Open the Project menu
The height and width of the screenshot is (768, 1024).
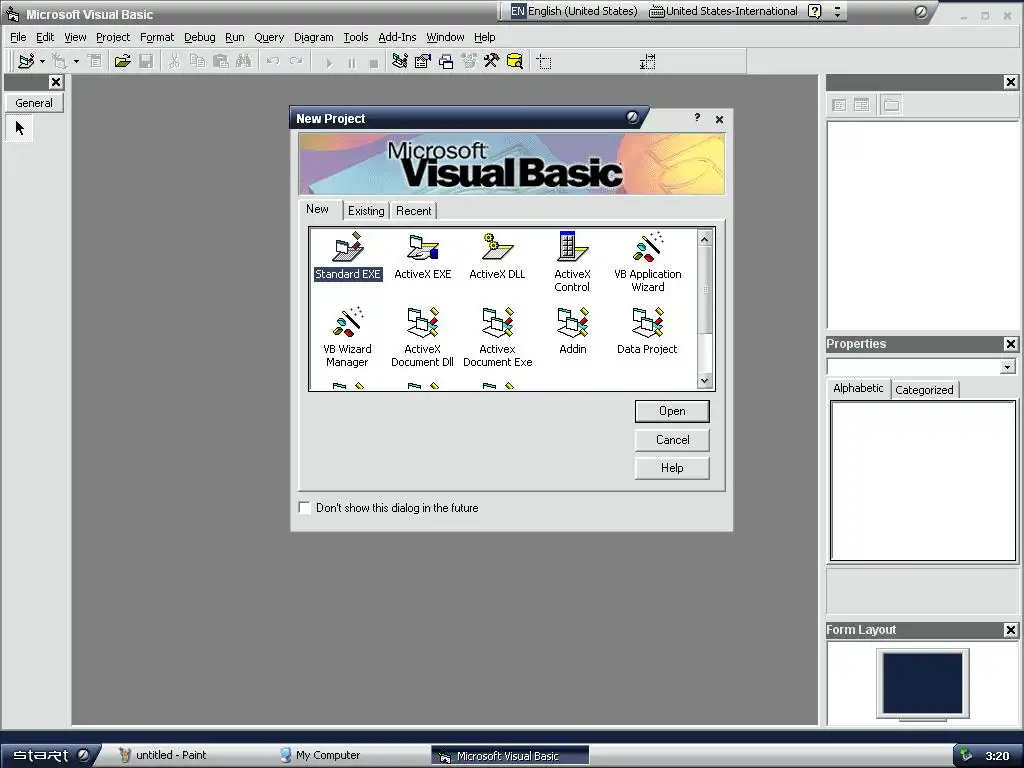112,37
